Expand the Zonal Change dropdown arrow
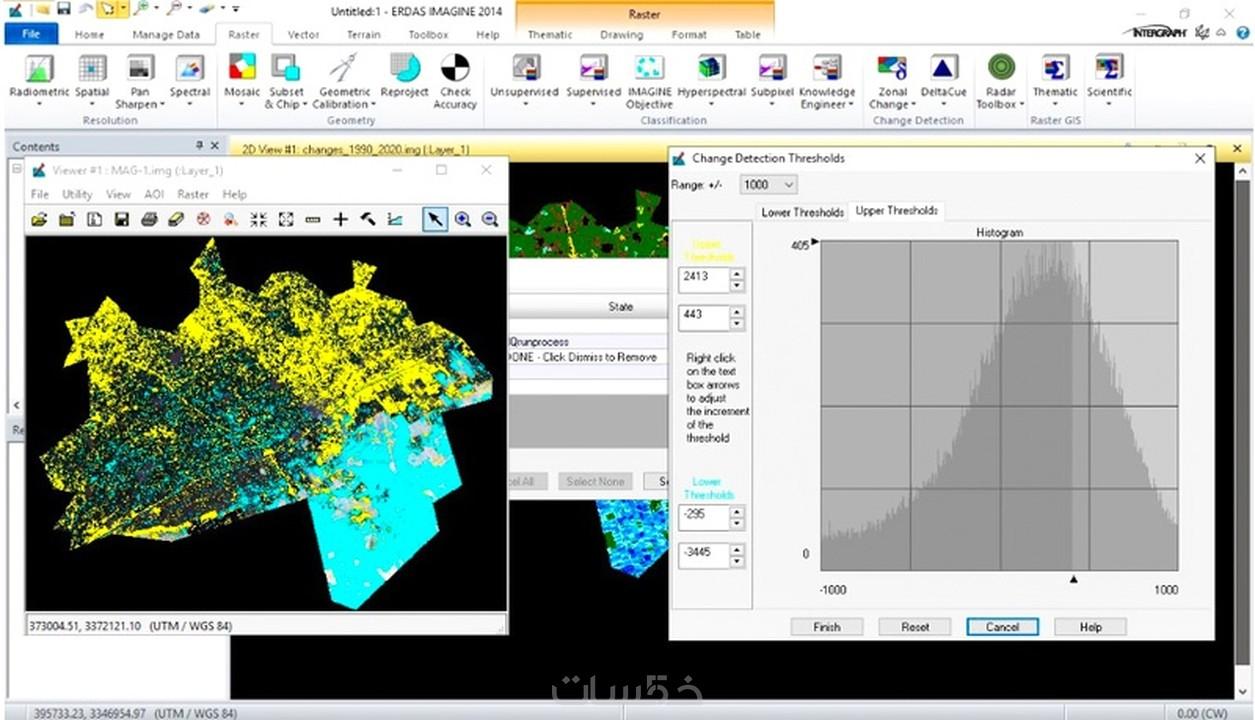Image resolution: width=1255 pixels, height=720 pixels. point(914,105)
